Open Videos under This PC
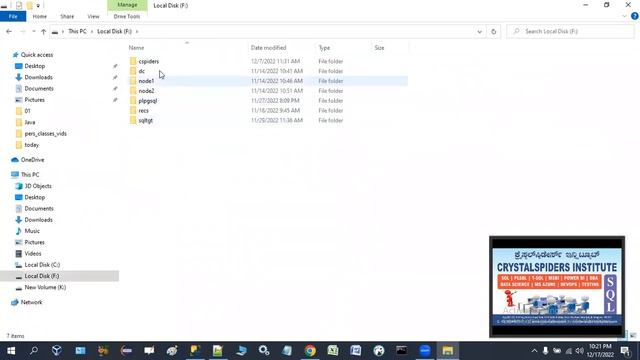Image resolution: width=640 pixels, height=360 pixels. 33,253
